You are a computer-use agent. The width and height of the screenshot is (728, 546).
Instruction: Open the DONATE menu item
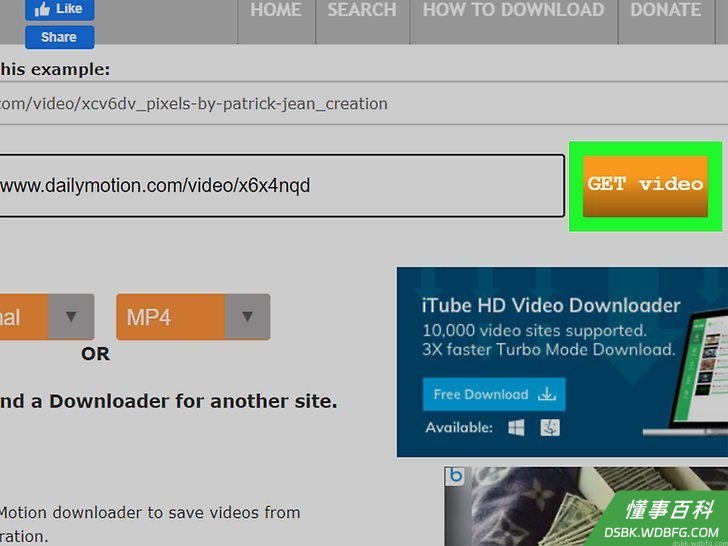[666, 10]
